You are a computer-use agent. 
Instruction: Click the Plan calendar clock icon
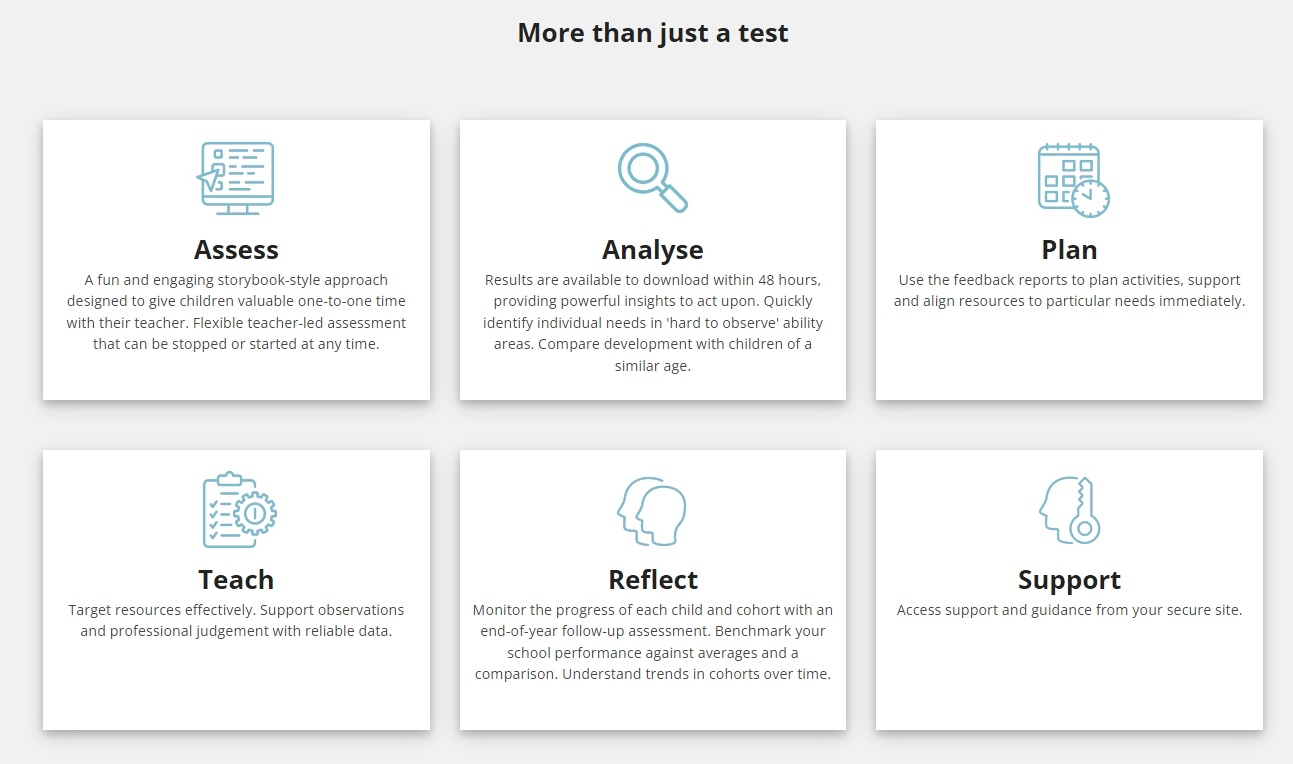(1072, 179)
